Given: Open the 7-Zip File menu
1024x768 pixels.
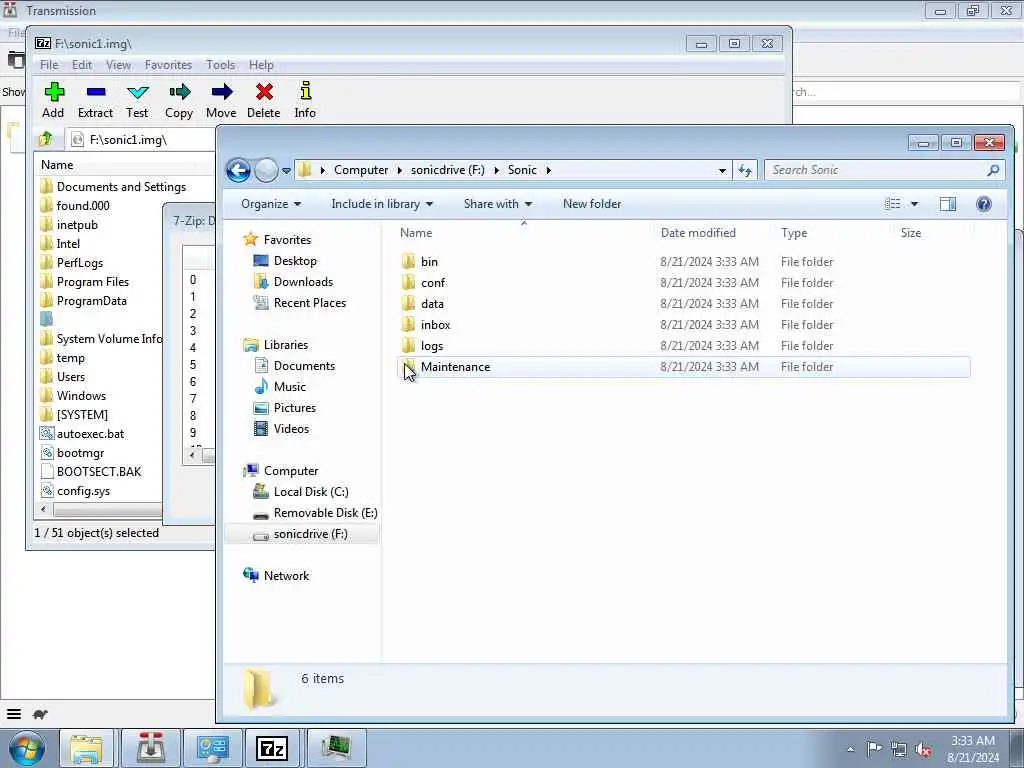Looking at the screenshot, I should pyautogui.click(x=48, y=65).
